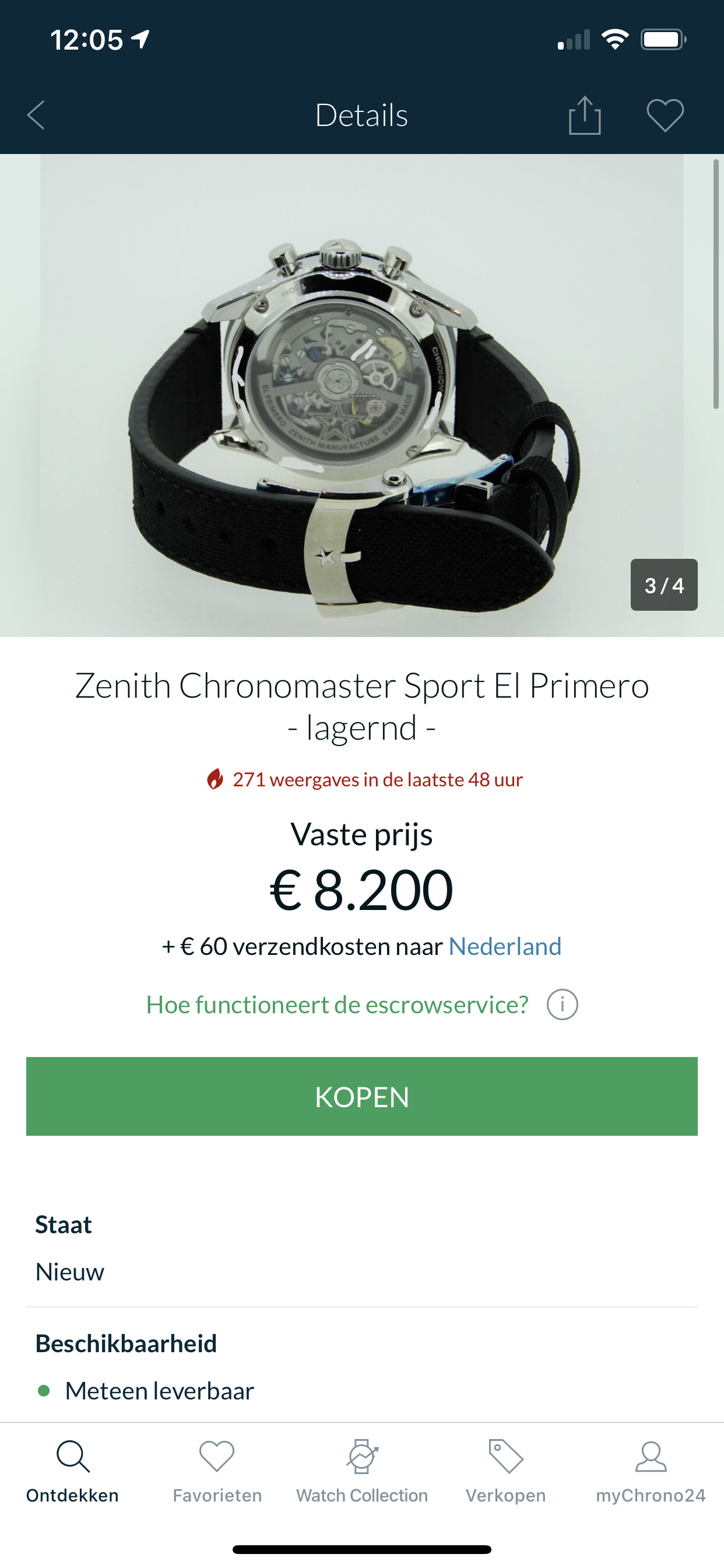Viewport: 724px width, 1568px height.
Task: Open the share icon in header
Action: pos(585,115)
